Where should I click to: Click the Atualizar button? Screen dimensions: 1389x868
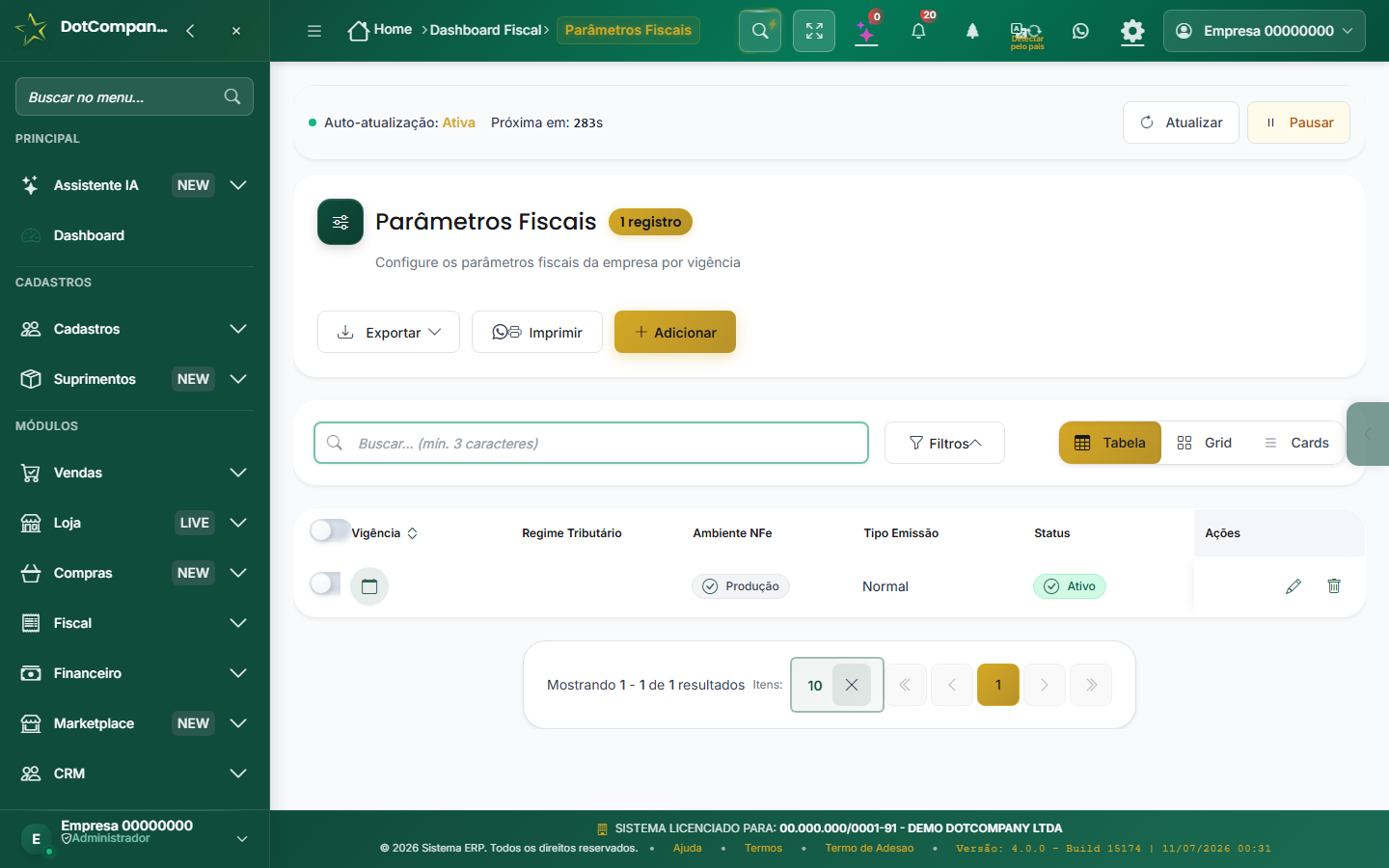[1181, 122]
